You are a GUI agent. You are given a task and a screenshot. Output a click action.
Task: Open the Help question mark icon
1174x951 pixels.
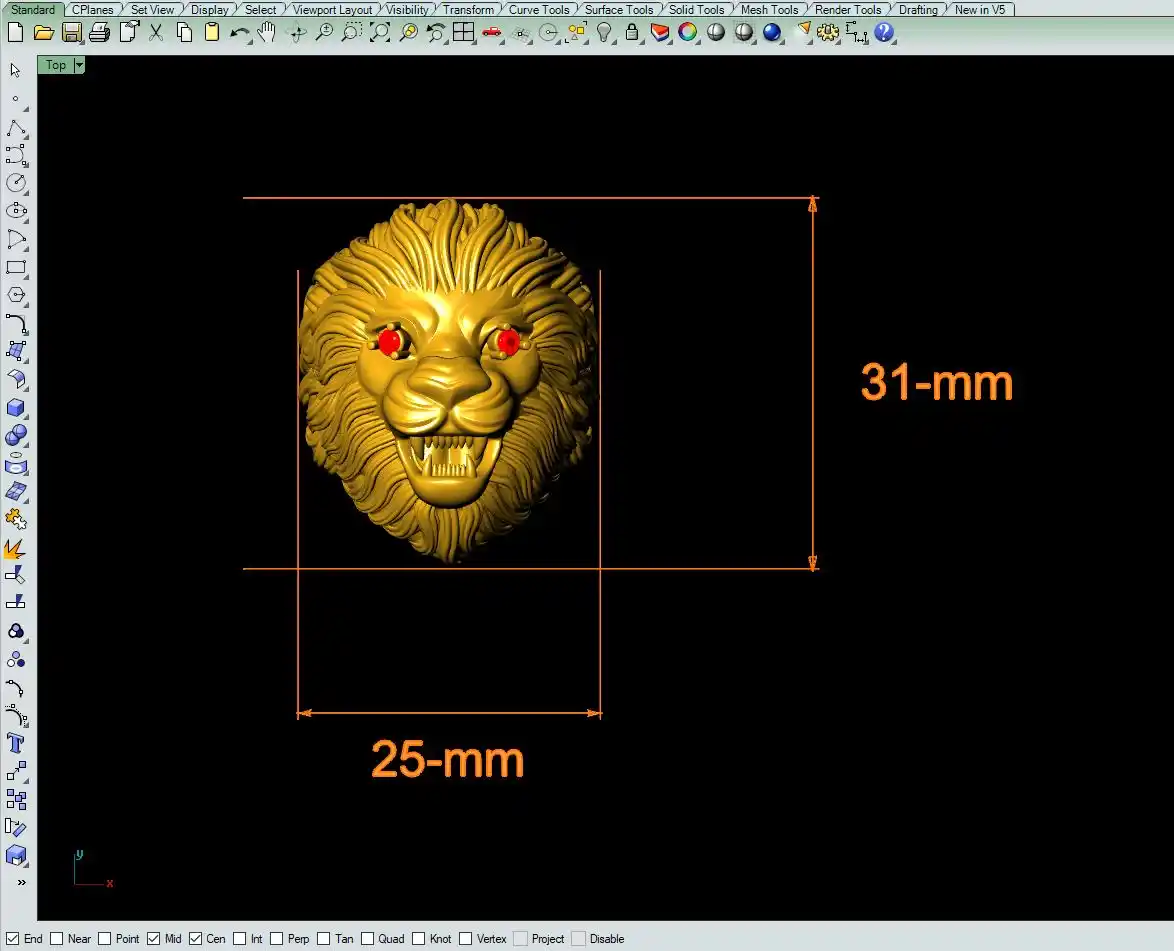click(x=883, y=33)
